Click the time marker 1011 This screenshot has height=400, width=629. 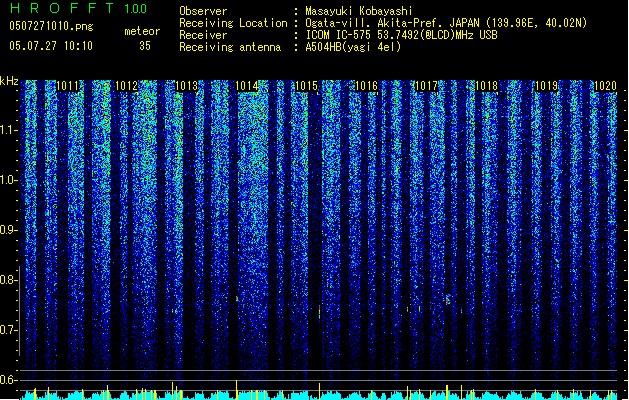click(x=68, y=86)
